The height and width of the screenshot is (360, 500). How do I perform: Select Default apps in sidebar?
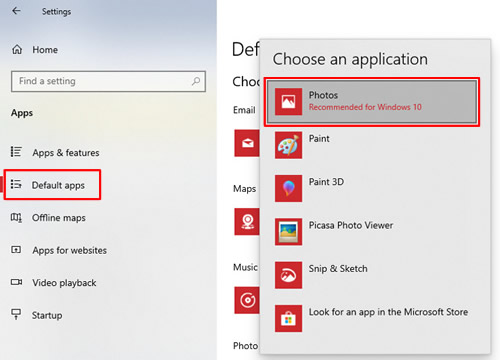[58, 185]
